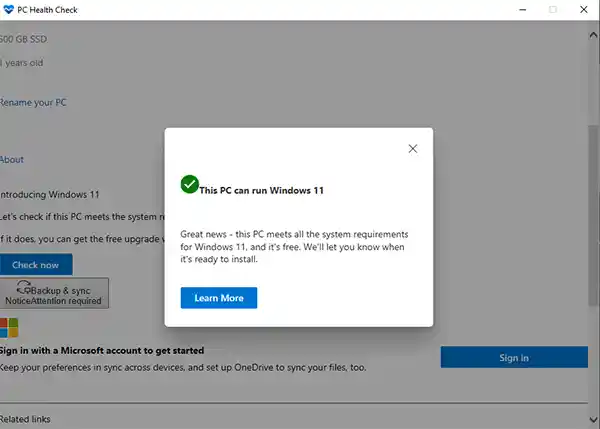600x429 pixels.
Task: Click the Microsoft logo icon
Action: 9,328
